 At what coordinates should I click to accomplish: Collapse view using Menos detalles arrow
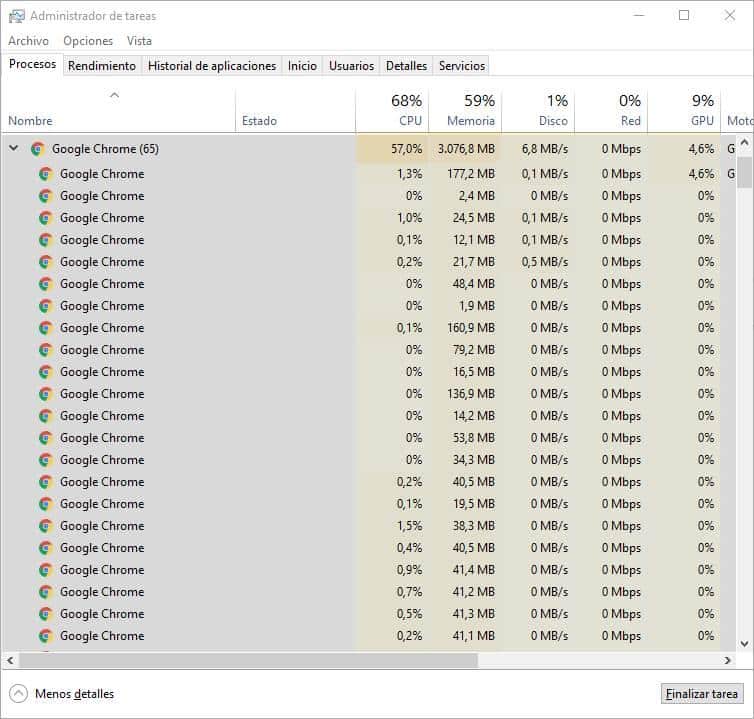18,694
